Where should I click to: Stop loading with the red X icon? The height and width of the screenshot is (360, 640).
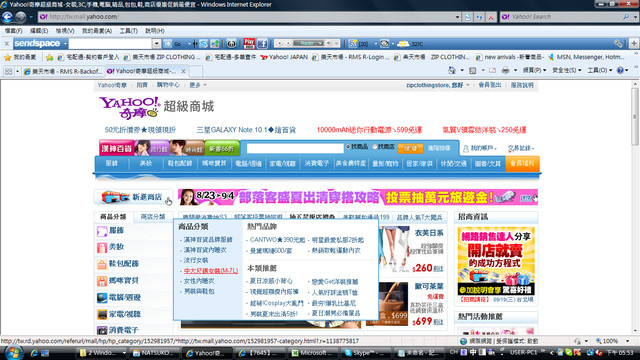tap(491, 17)
